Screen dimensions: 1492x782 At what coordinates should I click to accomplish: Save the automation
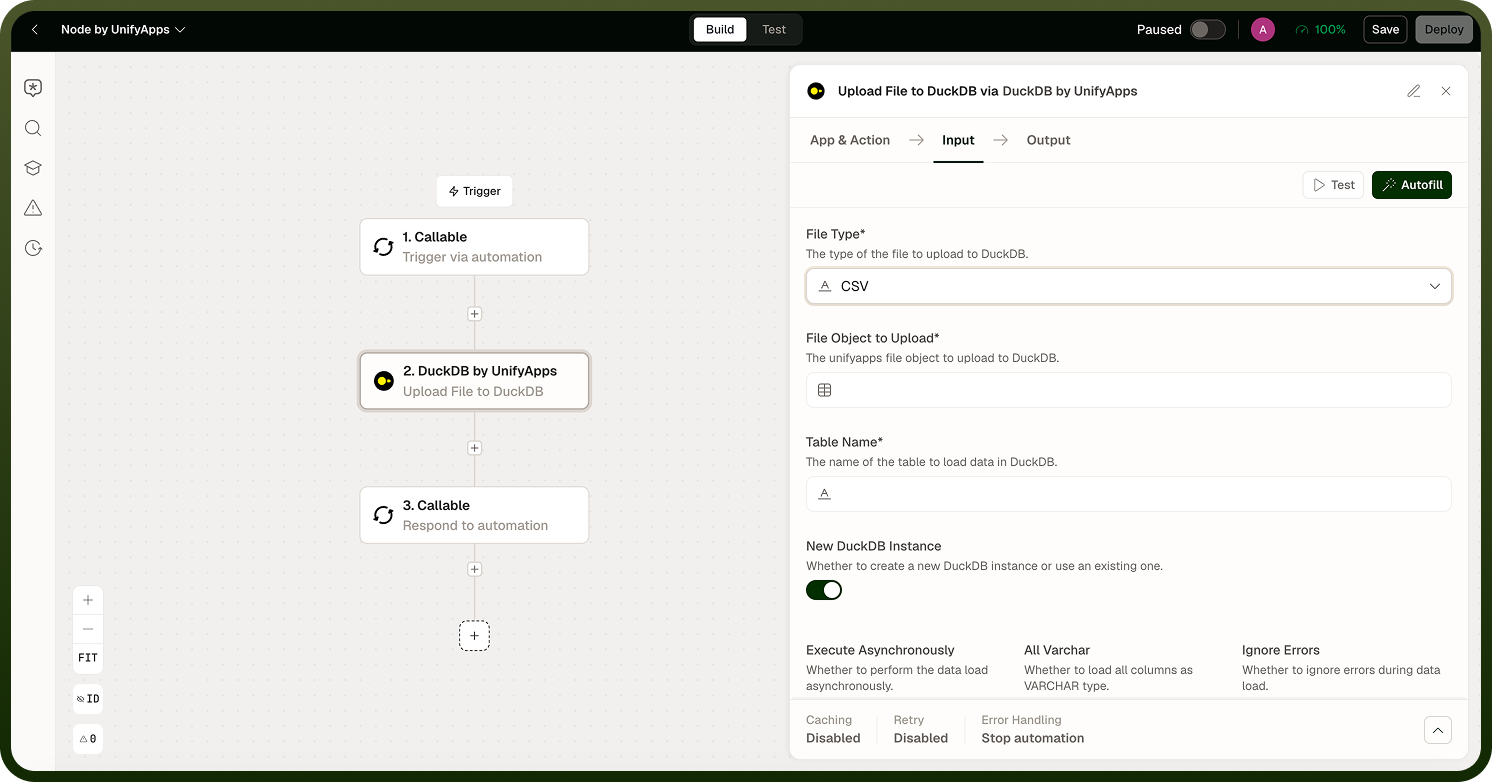1385,30
